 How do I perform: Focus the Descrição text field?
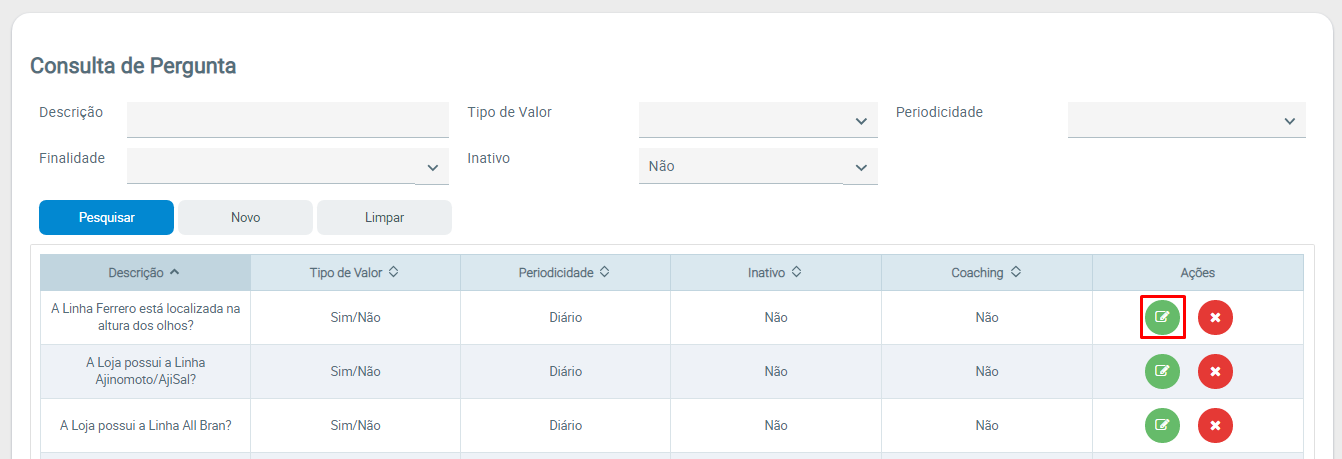click(x=287, y=119)
